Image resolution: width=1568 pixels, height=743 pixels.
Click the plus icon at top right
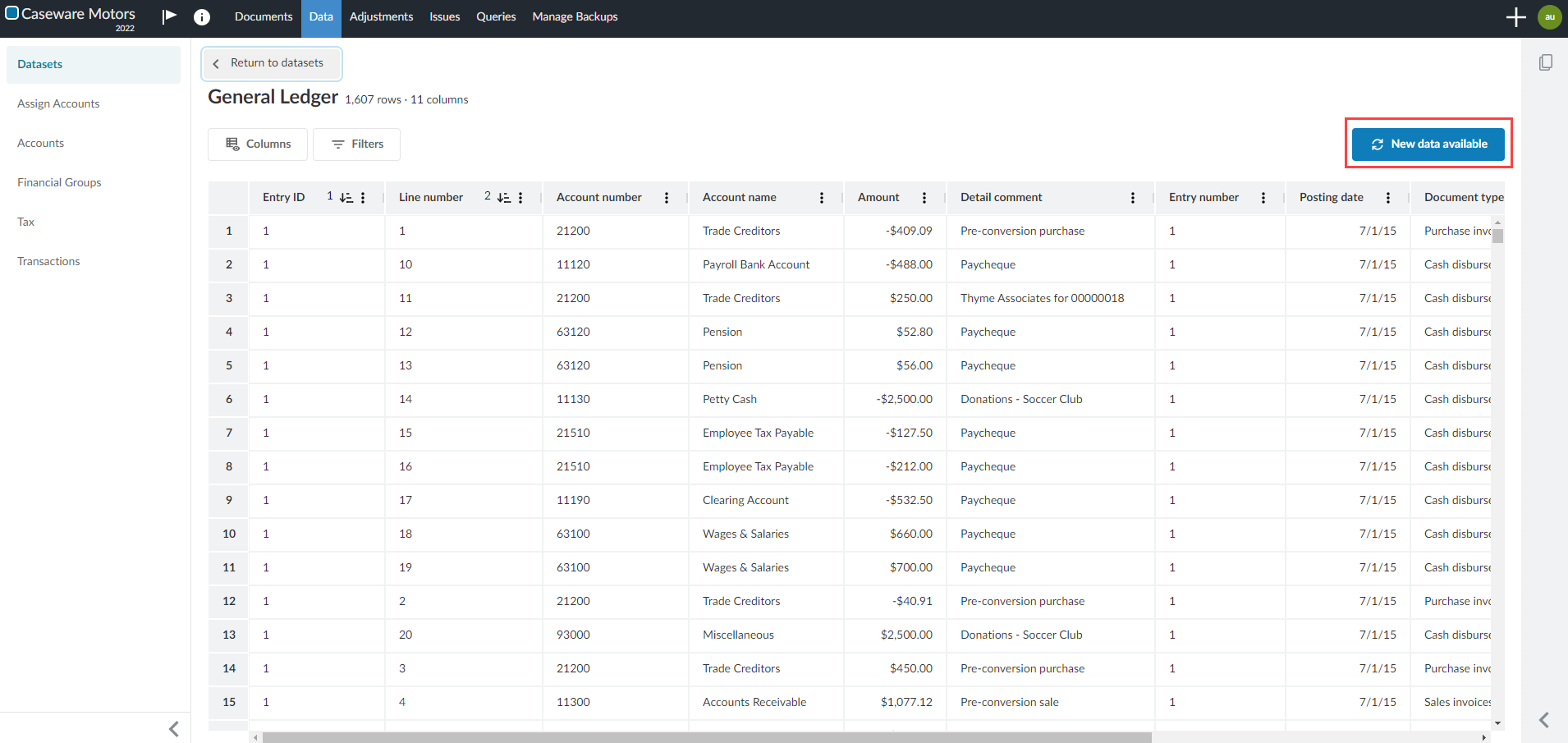pyautogui.click(x=1515, y=17)
